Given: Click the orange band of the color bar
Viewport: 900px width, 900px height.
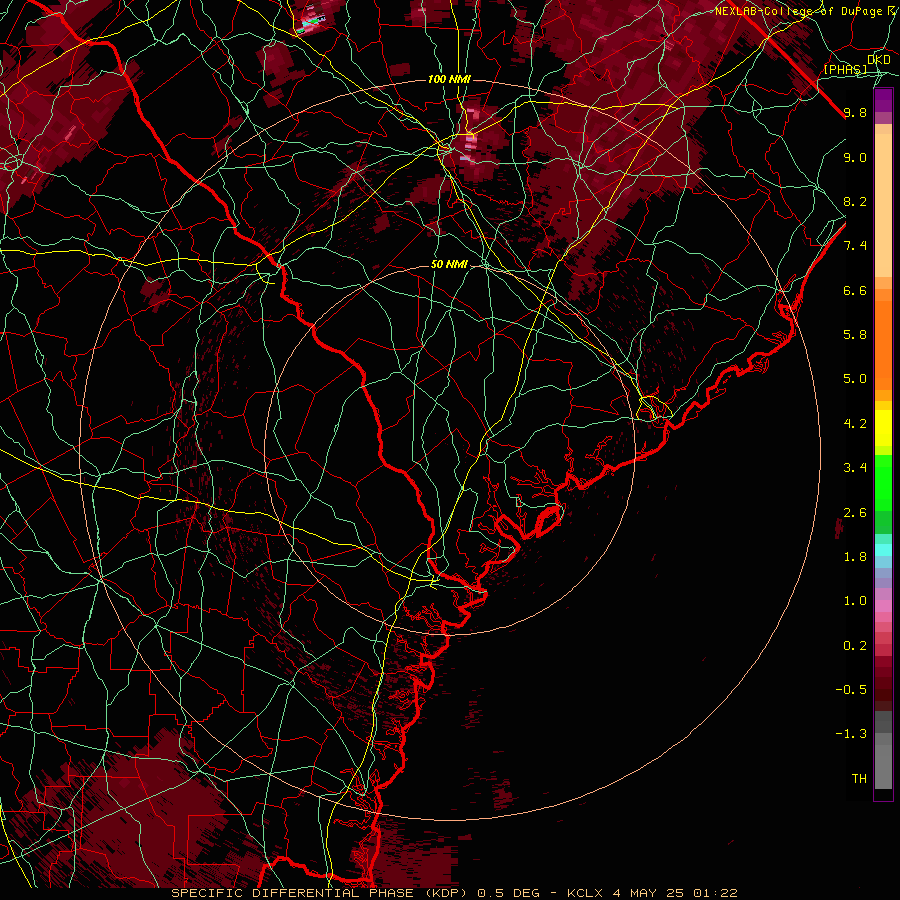Looking at the screenshot, I should tap(883, 346).
